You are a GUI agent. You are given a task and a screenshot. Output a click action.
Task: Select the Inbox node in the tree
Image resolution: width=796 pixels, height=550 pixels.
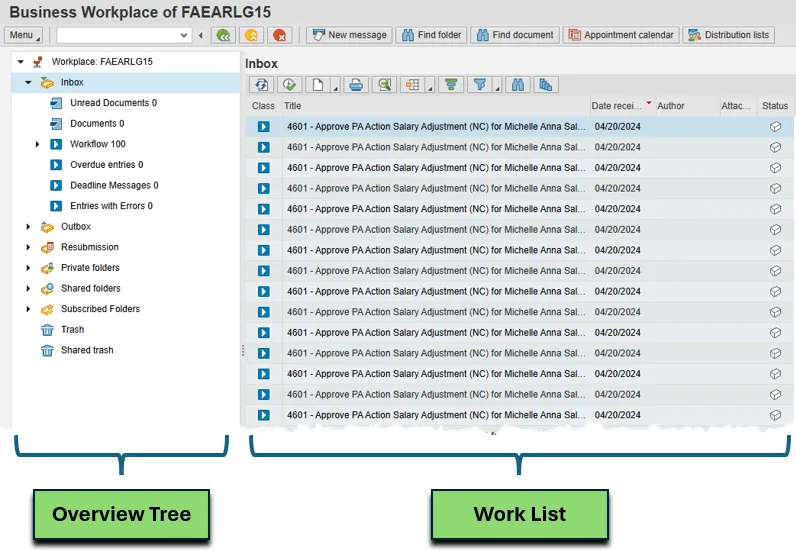pos(72,82)
